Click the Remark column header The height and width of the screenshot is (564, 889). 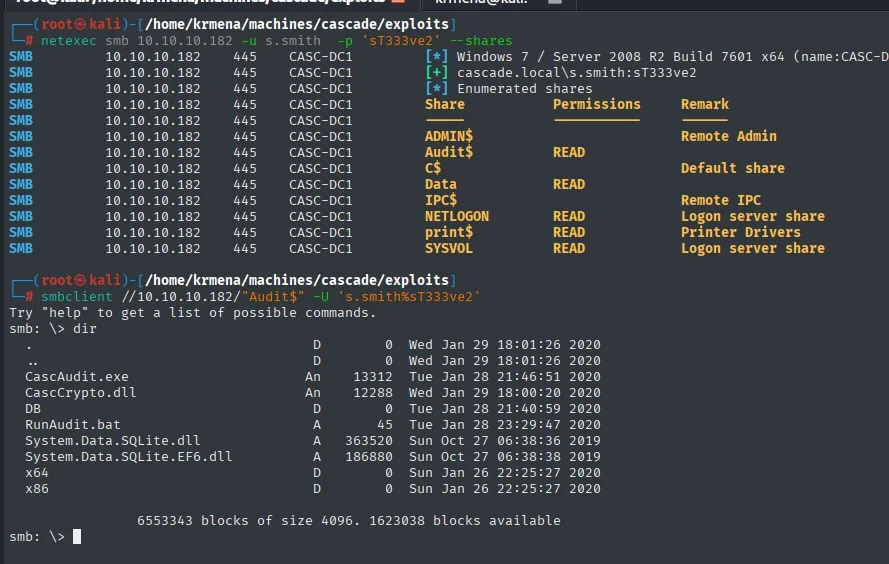coord(705,104)
